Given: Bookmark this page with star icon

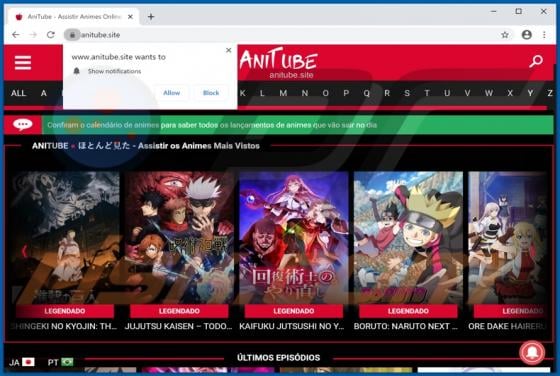Looking at the screenshot, I should (x=505, y=35).
